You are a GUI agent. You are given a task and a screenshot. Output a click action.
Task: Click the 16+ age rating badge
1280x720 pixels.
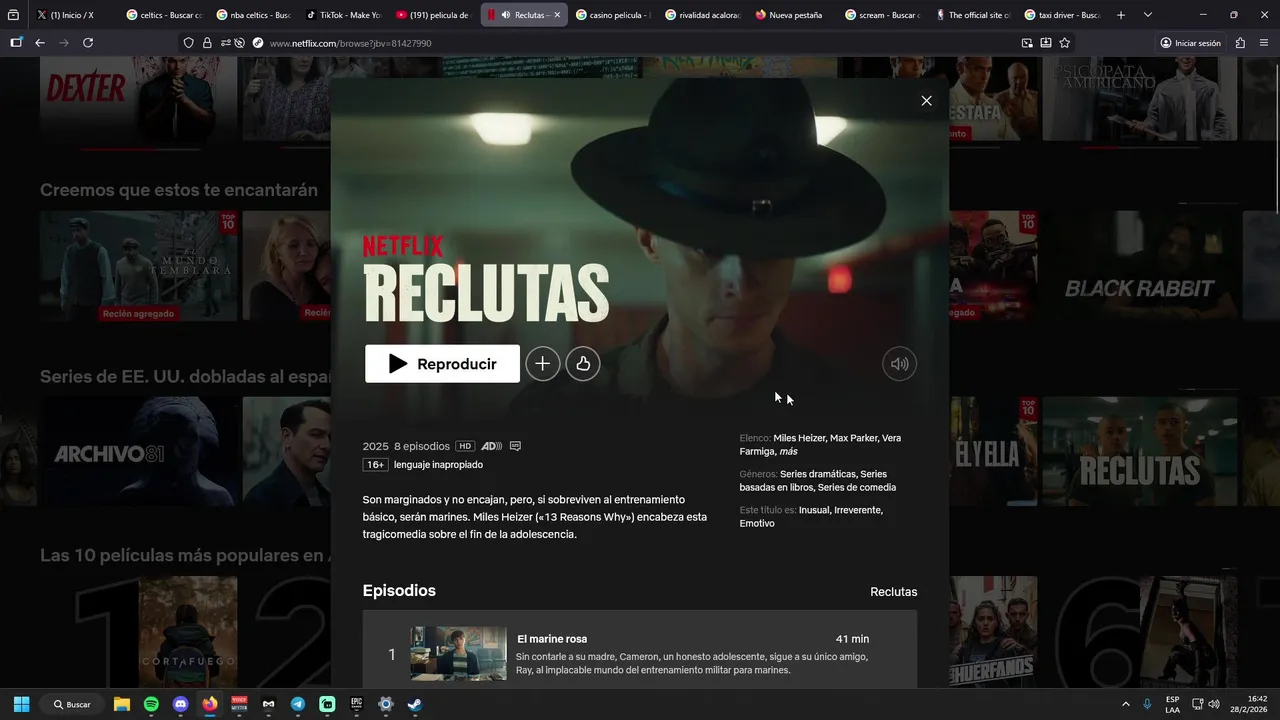(x=375, y=465)
